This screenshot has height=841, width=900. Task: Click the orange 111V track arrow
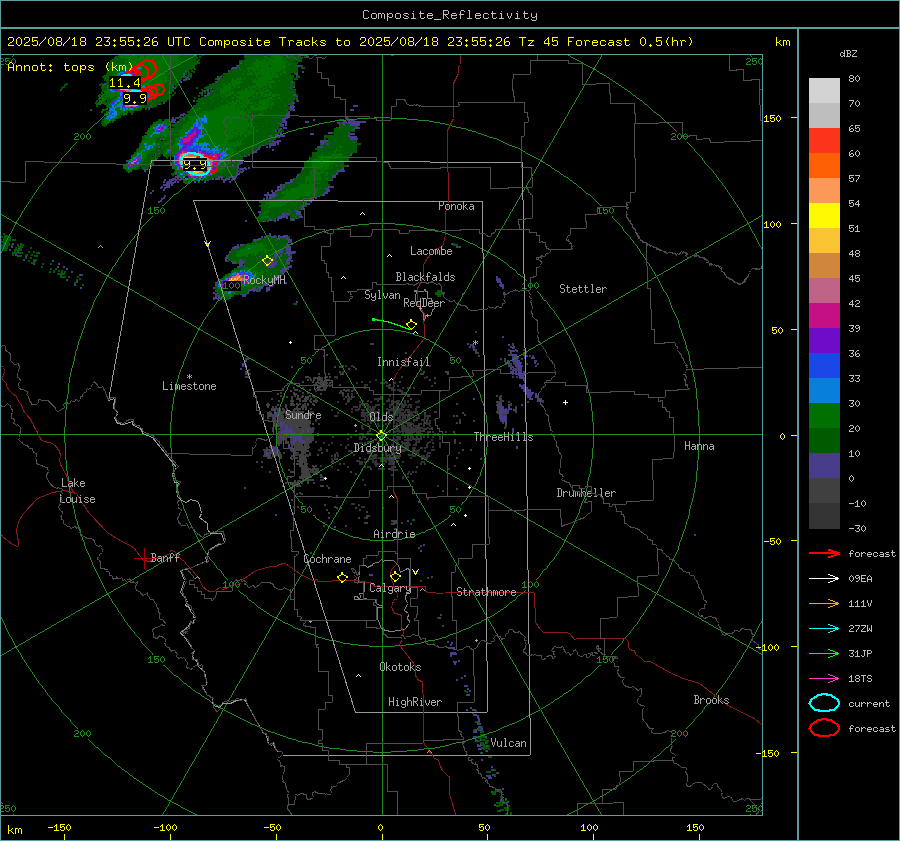click(x=824, y=603)
